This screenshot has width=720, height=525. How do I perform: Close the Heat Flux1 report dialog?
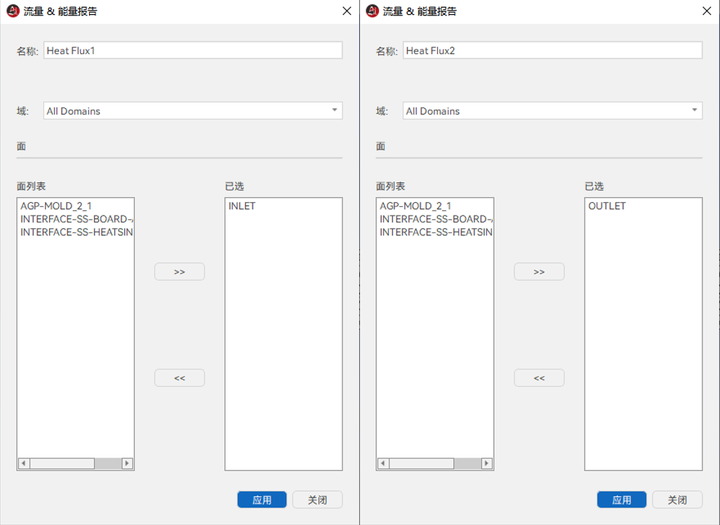347,11
